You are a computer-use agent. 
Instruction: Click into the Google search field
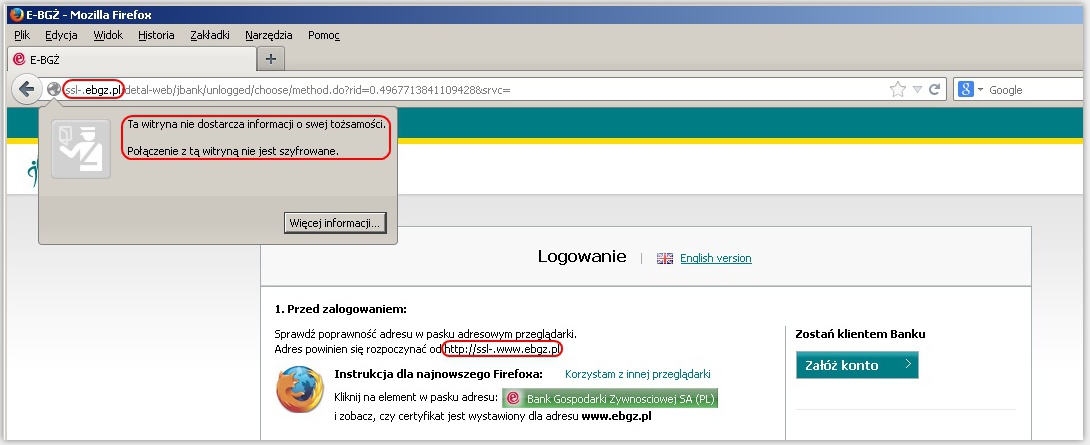(x=1036, y=90)
